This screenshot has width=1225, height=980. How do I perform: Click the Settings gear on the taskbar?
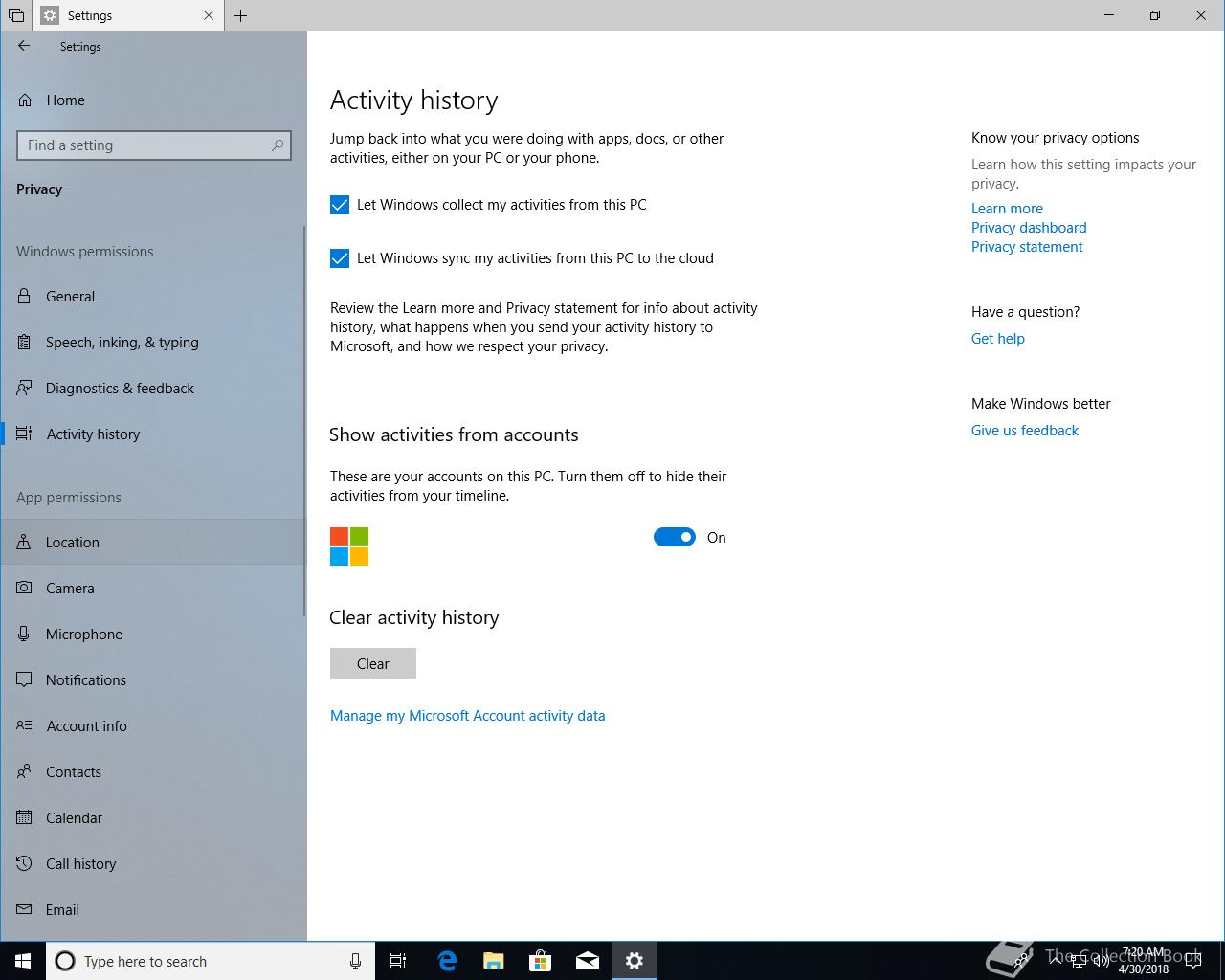click(635, 961)
